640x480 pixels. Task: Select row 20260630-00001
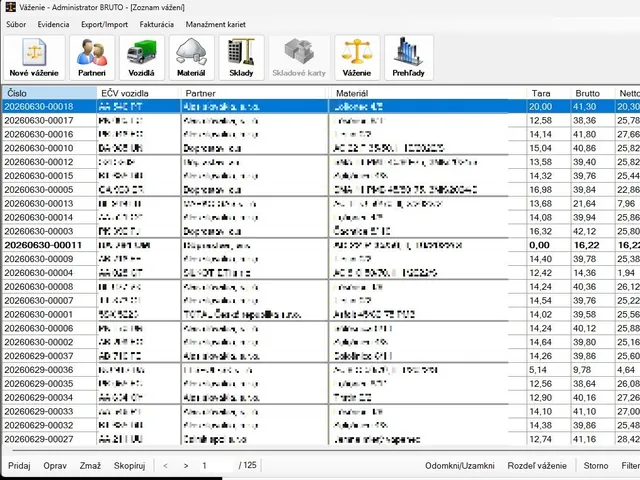tap(321, 315)
